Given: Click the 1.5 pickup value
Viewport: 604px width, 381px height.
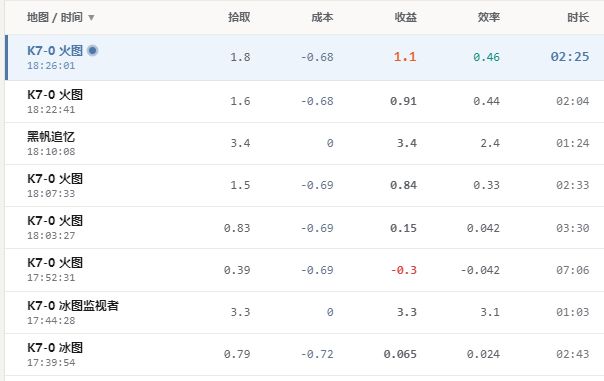Looking at the screenshot, I should pos(240,185).
